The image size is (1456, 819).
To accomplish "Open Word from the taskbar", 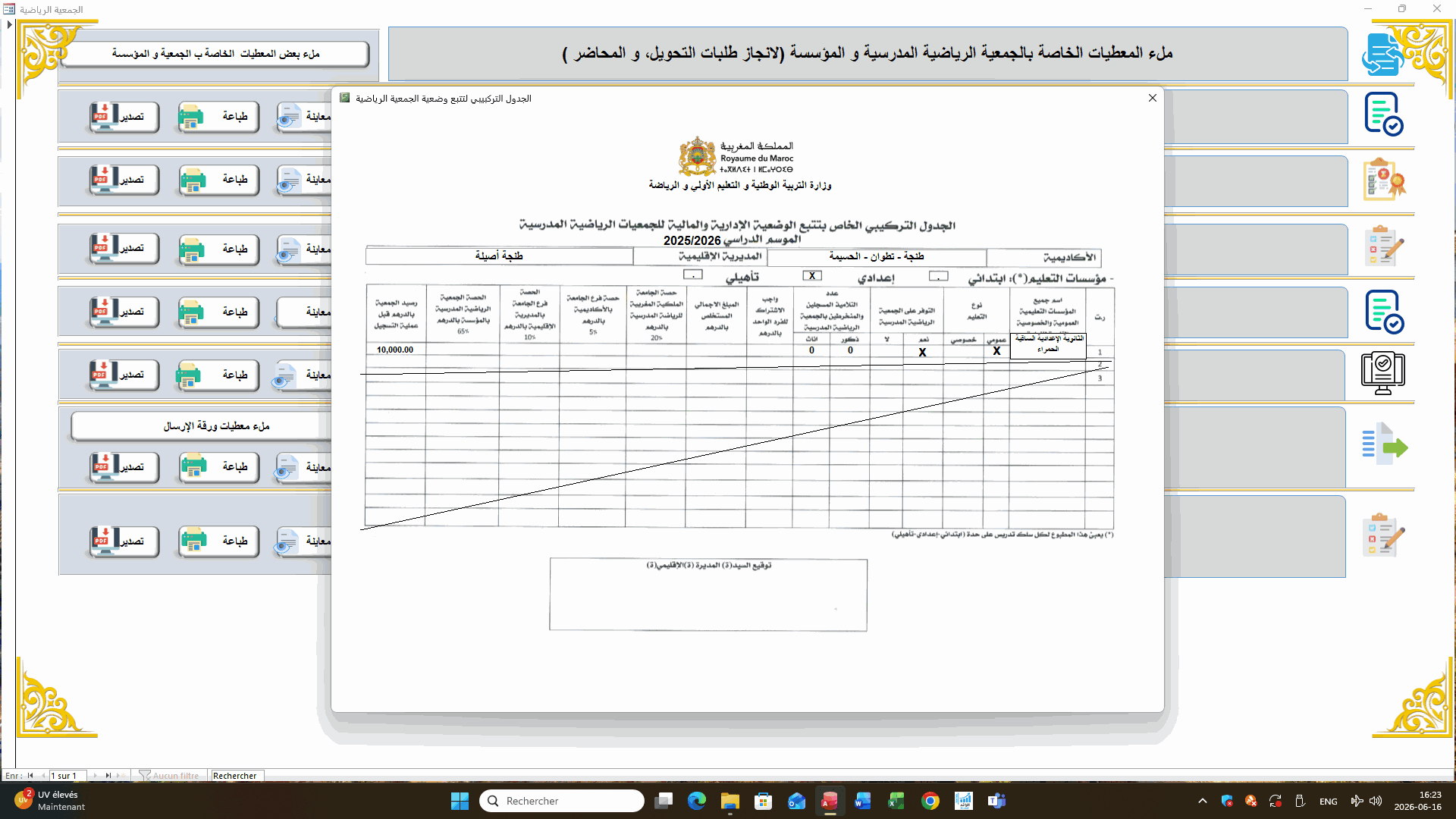I will [x=863, y=801].
